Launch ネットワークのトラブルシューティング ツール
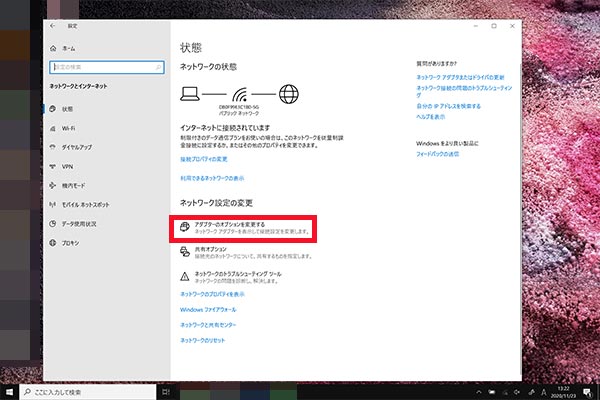 [x=230, y=278]
